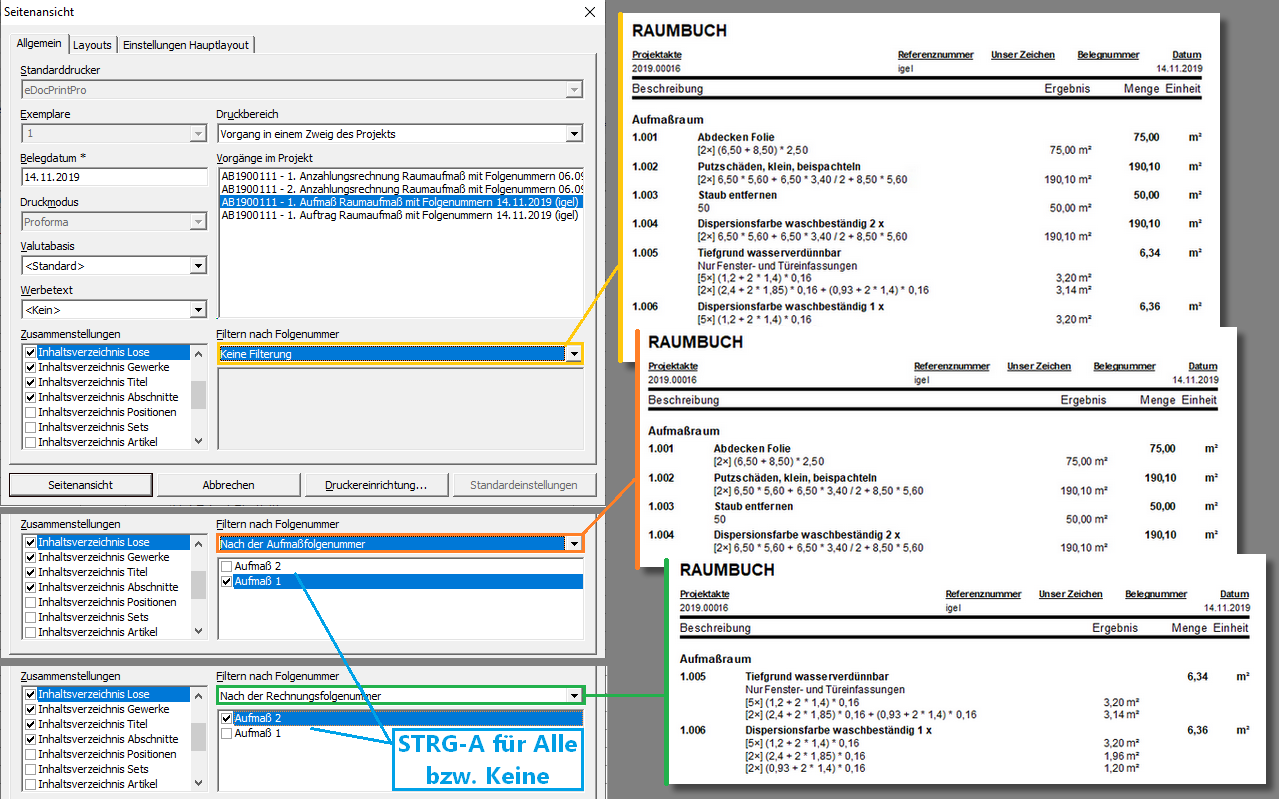Viewport: 1279px width, 799px height.
Task: Uncheck Aufmaß 1 under the Aufmaßfolgenummer filter
Action: [226, 582]
